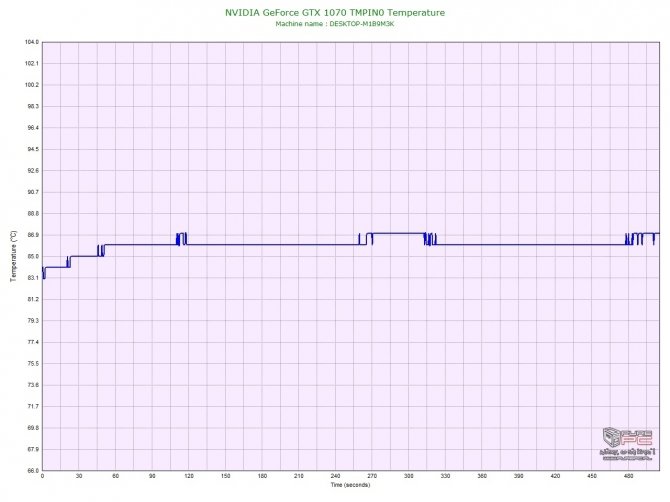Select the 104.0 value on temperature axis
Image resolution: width=670 pixels, height=502 pixels.
32,42
